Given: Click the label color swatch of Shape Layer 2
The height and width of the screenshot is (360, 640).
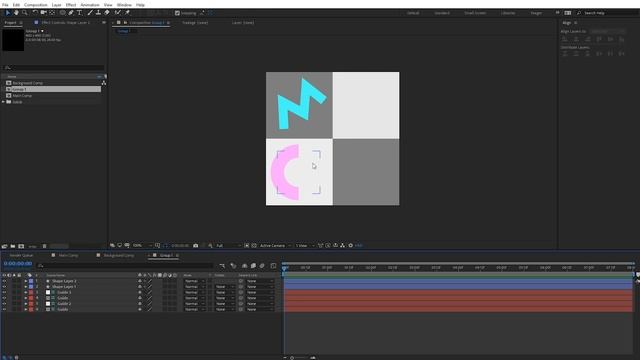Looking at the screenshot, I should click(x=31, y=281).
